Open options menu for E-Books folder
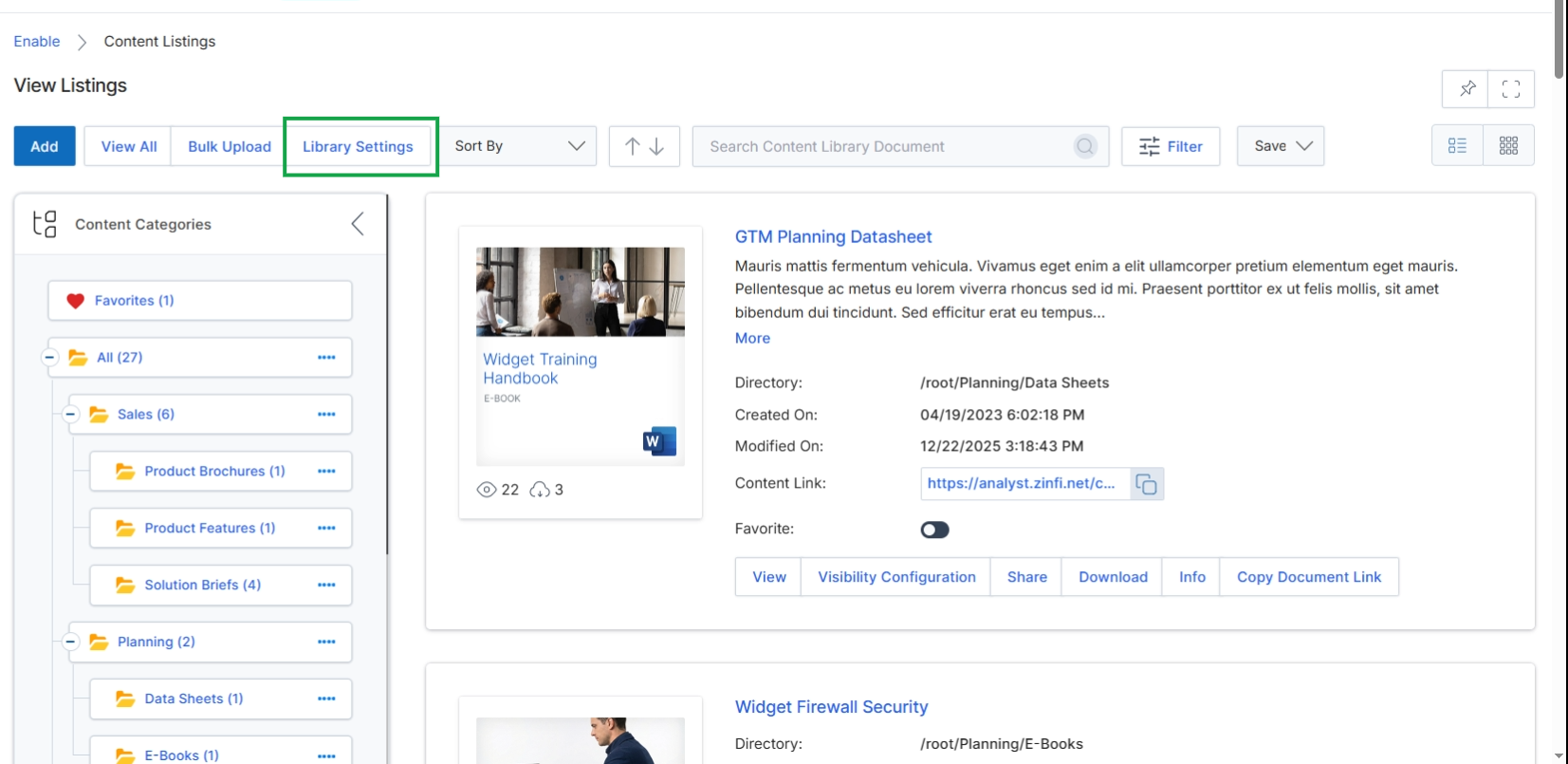This screenshot has width=1568, height=764. point(326,756)
